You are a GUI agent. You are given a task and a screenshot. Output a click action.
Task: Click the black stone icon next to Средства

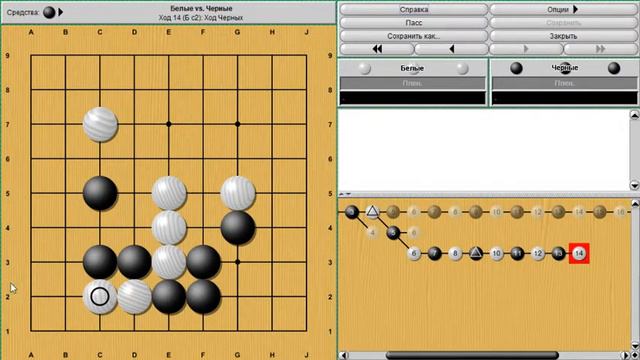point(49,12)
